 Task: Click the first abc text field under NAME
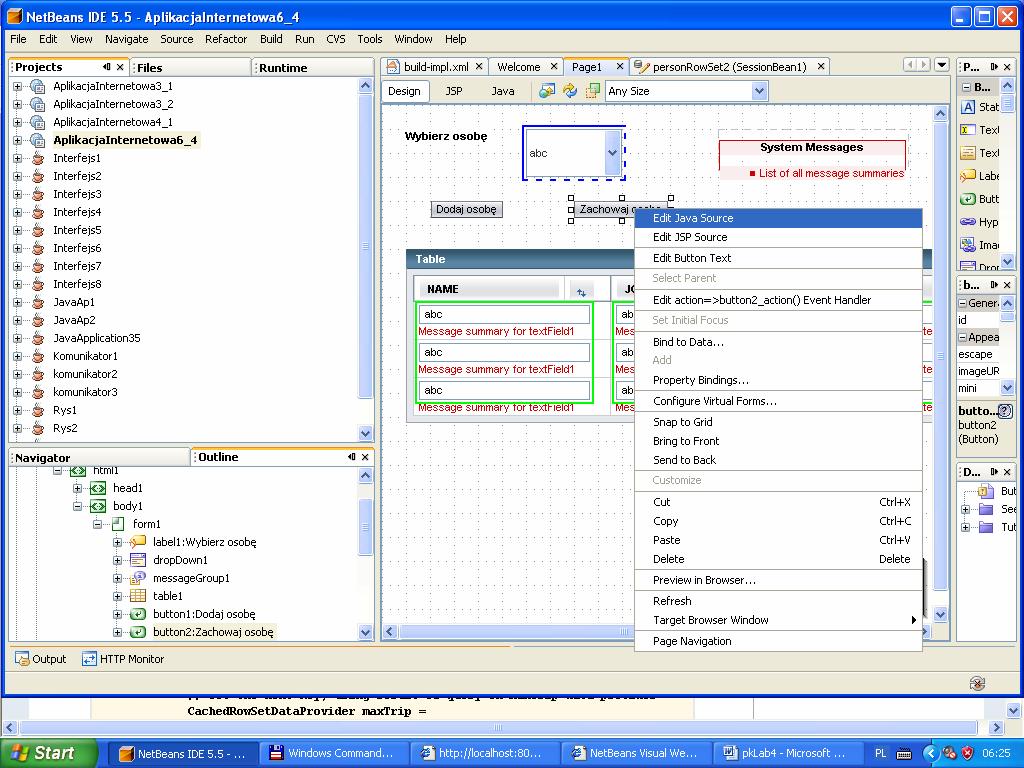point(504,314)
